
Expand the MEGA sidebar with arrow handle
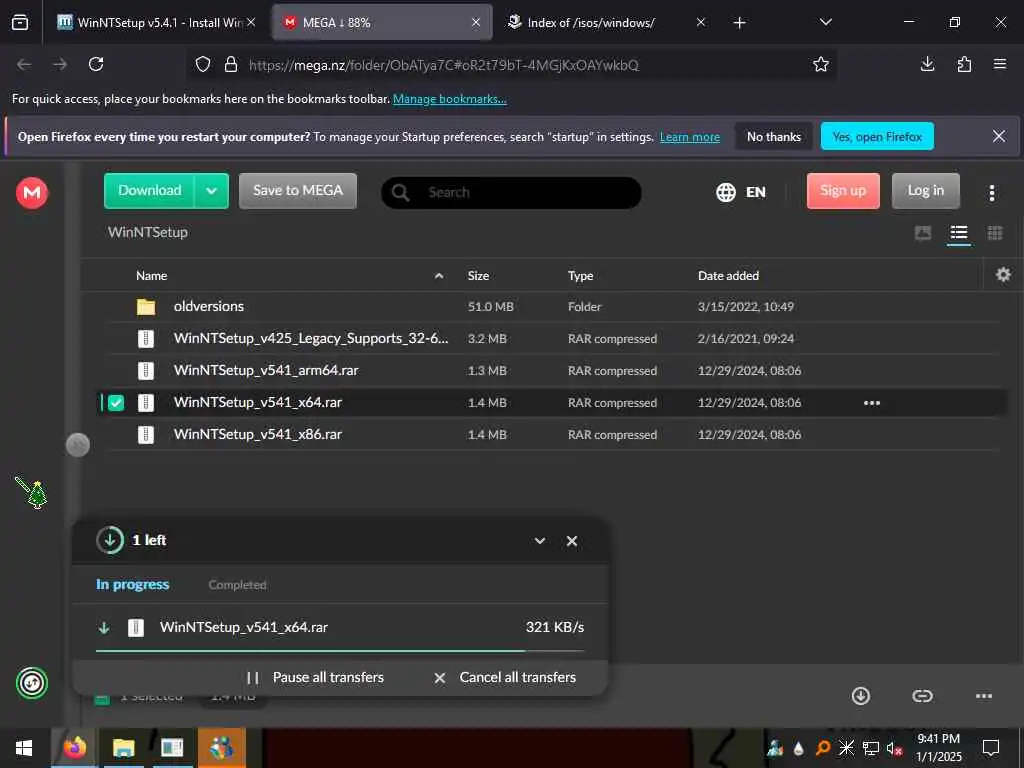78,445
